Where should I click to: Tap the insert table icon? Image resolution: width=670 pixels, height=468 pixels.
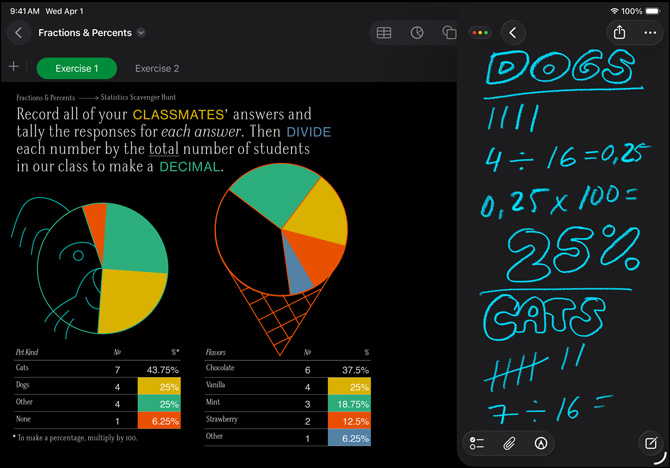(384, 33)
